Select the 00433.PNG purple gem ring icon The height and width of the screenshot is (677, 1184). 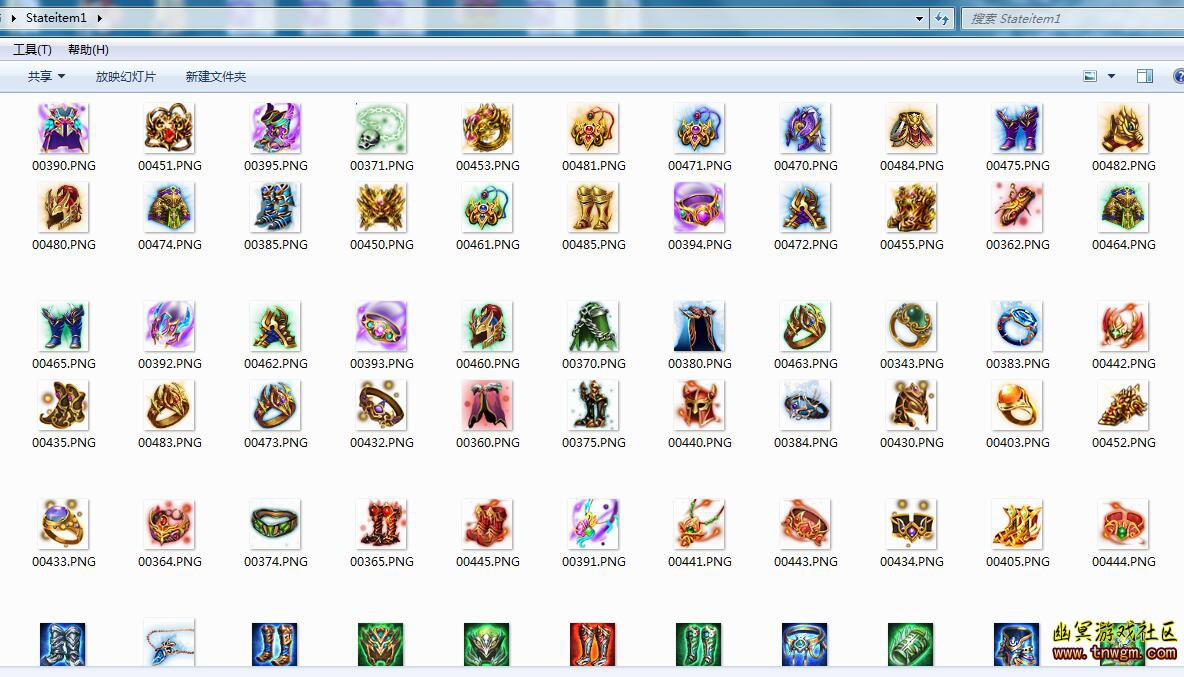coord(63,524)
